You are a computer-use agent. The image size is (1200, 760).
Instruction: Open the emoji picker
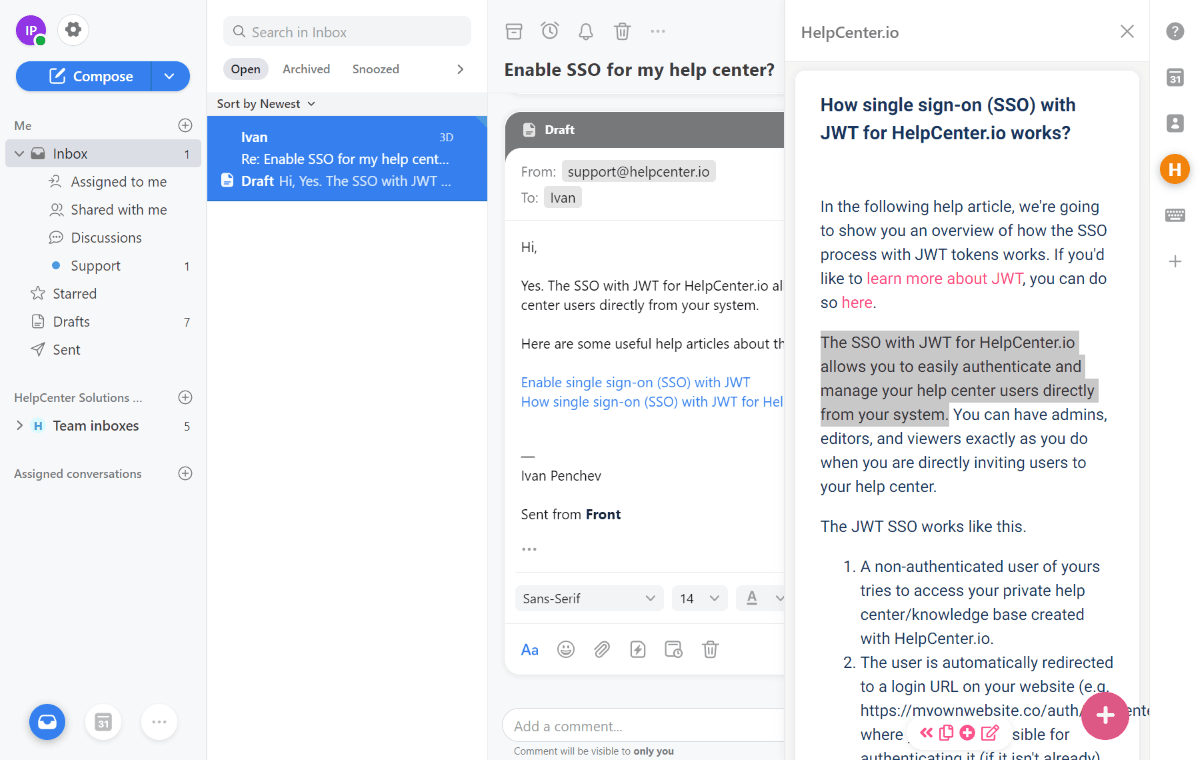(566, 649)
